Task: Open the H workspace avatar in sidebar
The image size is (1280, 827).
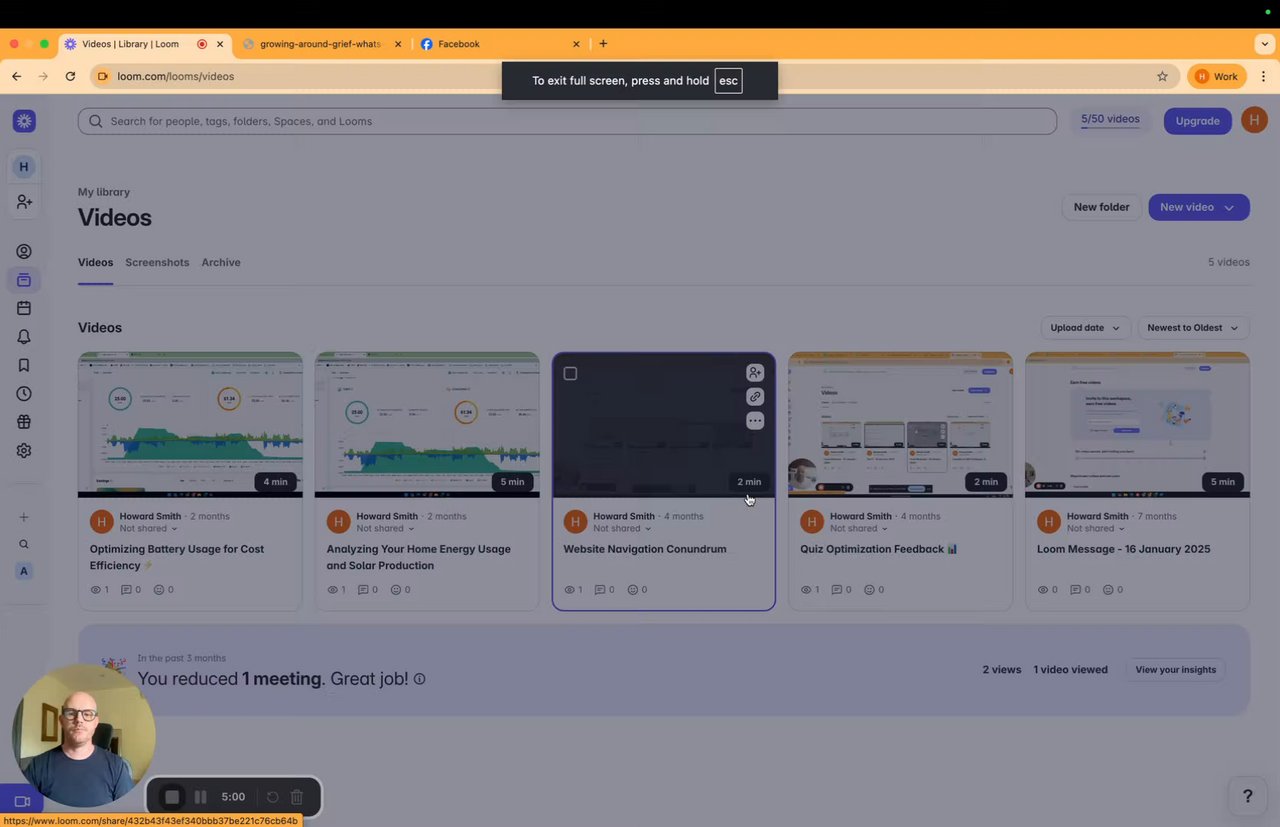Action: 24,167
